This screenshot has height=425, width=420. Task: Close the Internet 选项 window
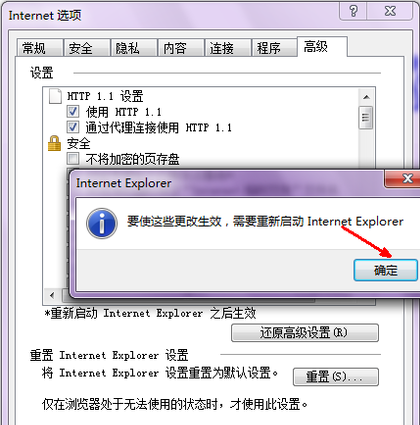(390, 11)
